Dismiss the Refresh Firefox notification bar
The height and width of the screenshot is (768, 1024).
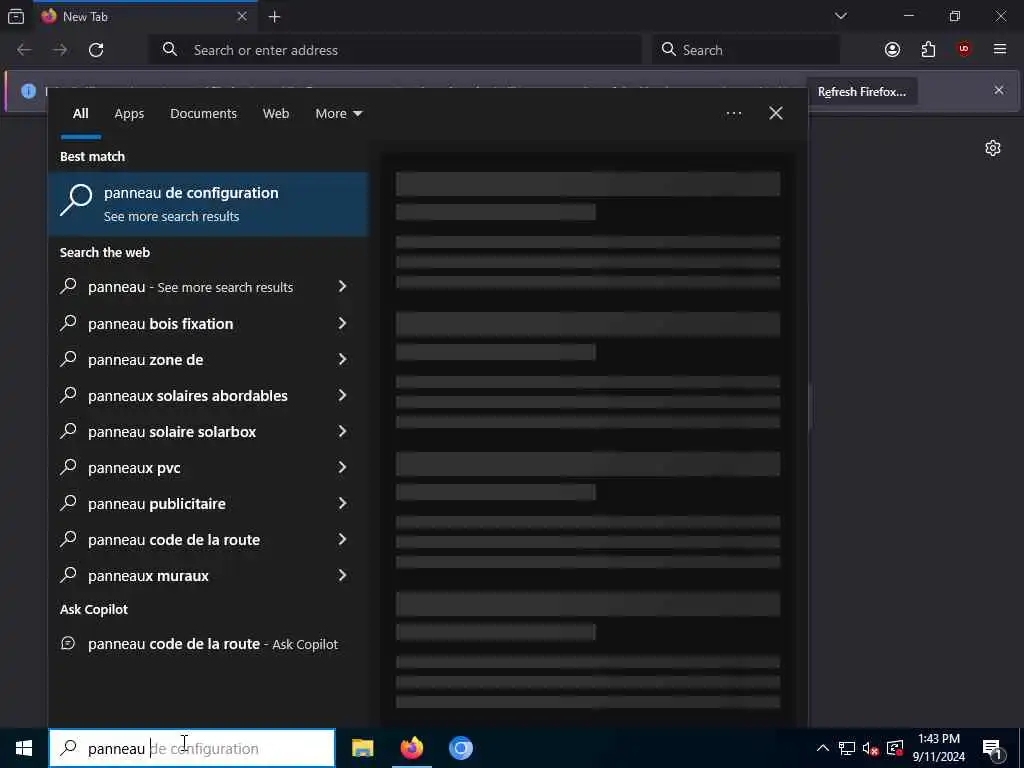click(x=999, y=90)
